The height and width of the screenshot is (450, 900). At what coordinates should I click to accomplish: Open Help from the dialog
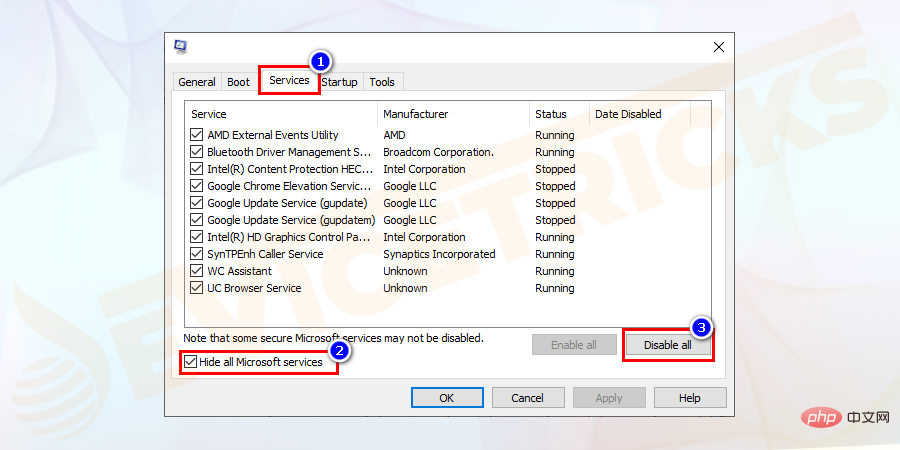(690, 398)
